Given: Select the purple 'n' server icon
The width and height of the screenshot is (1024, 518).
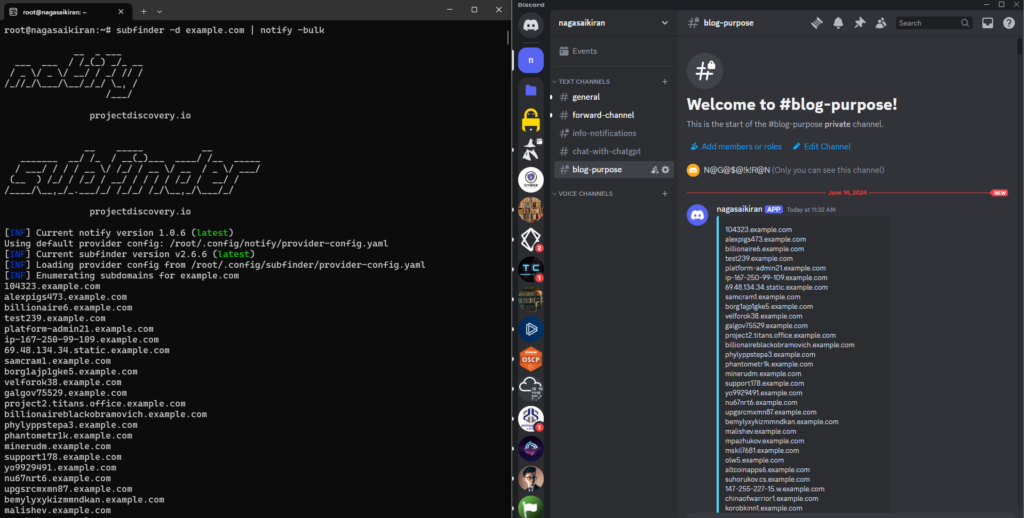Looking at the screenshot, I should [530, 60].
